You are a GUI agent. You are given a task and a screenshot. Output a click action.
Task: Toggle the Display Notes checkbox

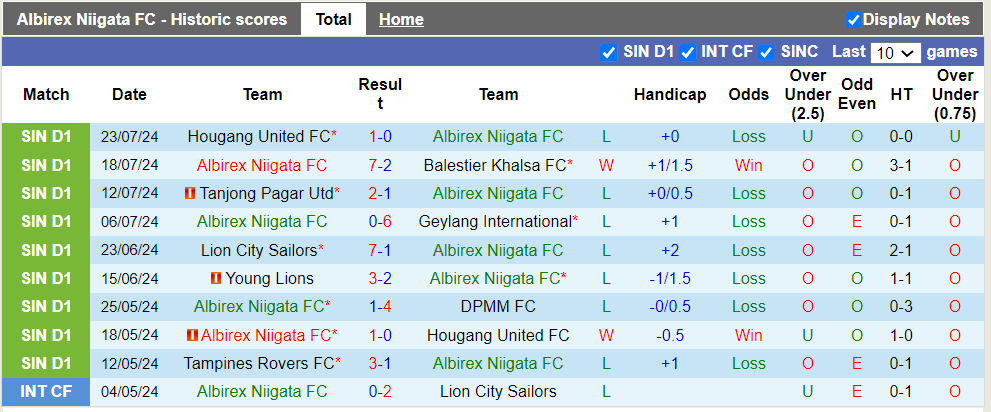(x=853, y=20)
